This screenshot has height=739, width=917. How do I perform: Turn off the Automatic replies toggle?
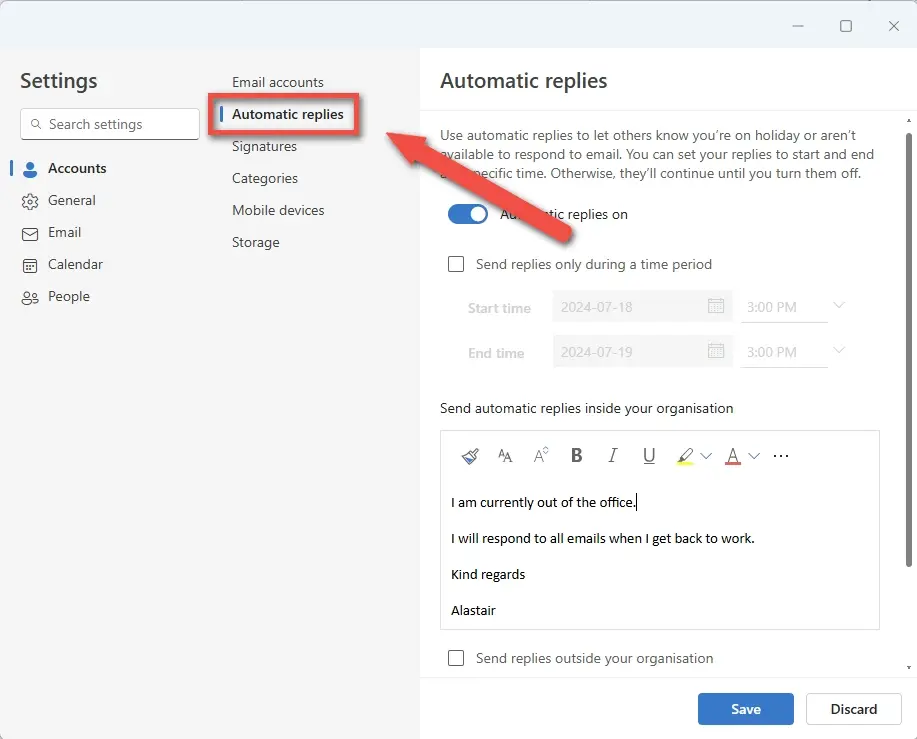click(468, 214)
